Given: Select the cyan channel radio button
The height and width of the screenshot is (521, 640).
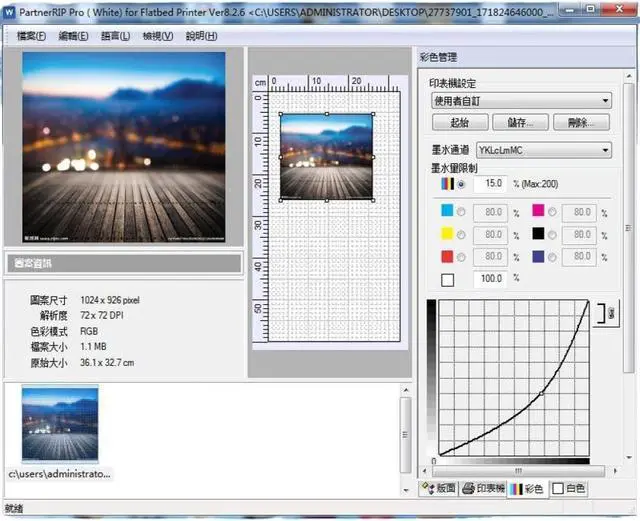Looking at the screenshot, I should click(461, 212).
